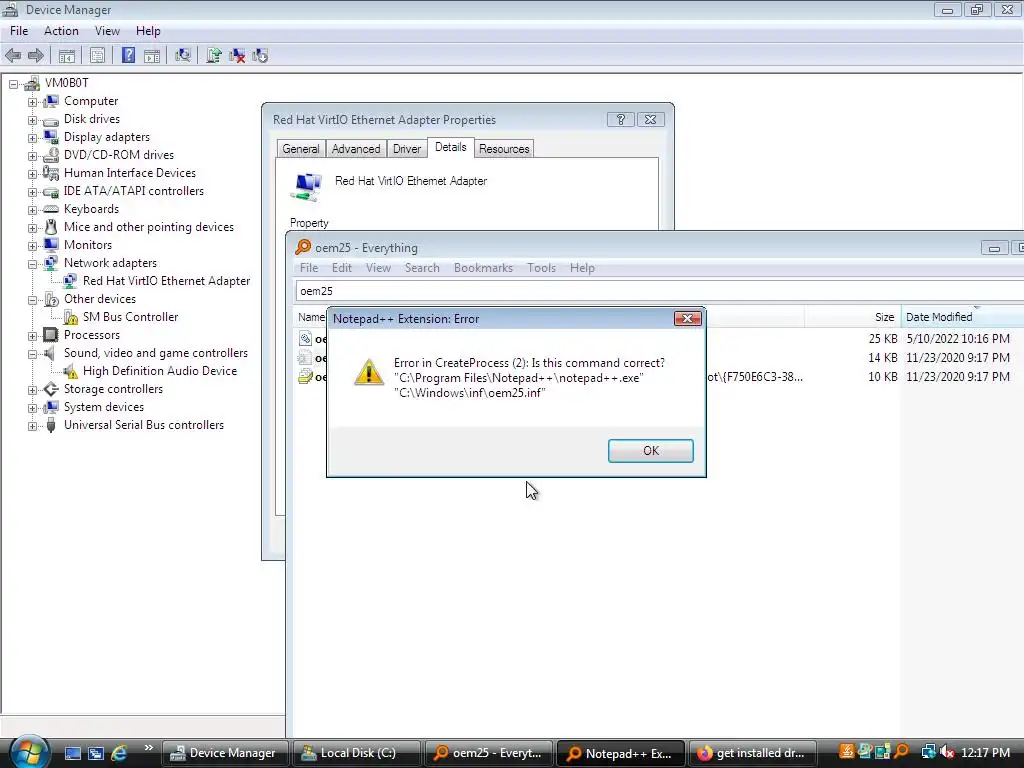The height and width of the screenshot is (768, 1024).
Task: Select the SM Bus Controller tree item
Action: pos(131,317)
